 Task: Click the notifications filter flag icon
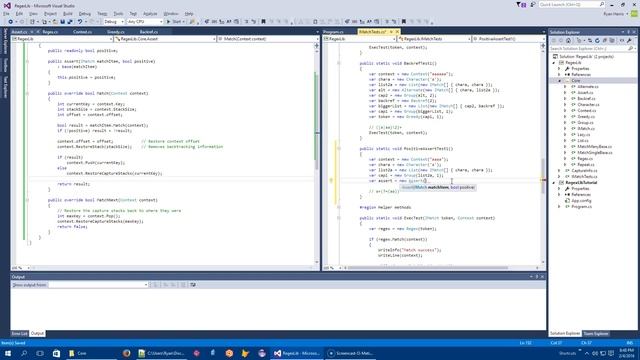click(x=520, y=5)
